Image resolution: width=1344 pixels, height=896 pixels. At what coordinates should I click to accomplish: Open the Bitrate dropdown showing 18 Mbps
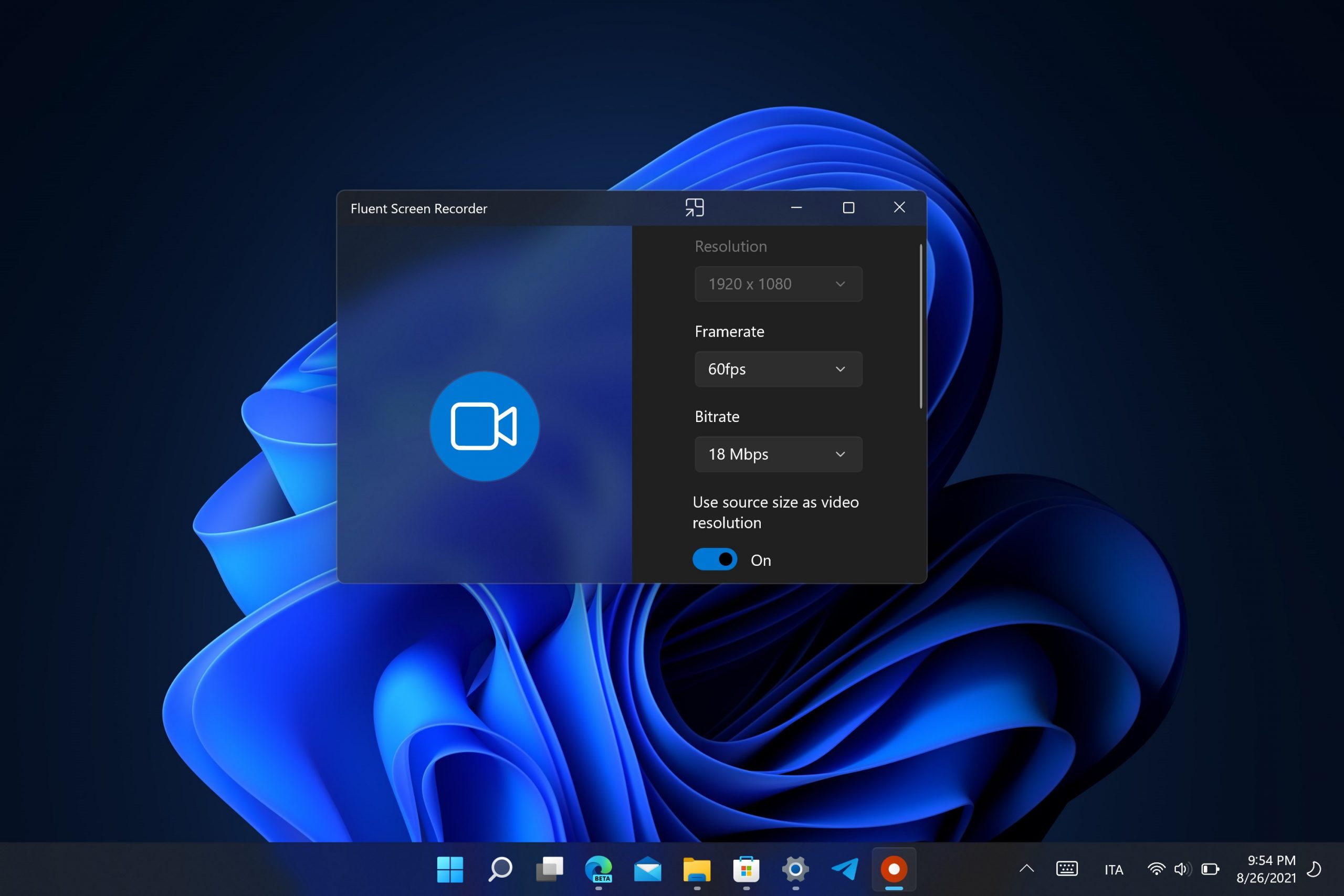778,454
